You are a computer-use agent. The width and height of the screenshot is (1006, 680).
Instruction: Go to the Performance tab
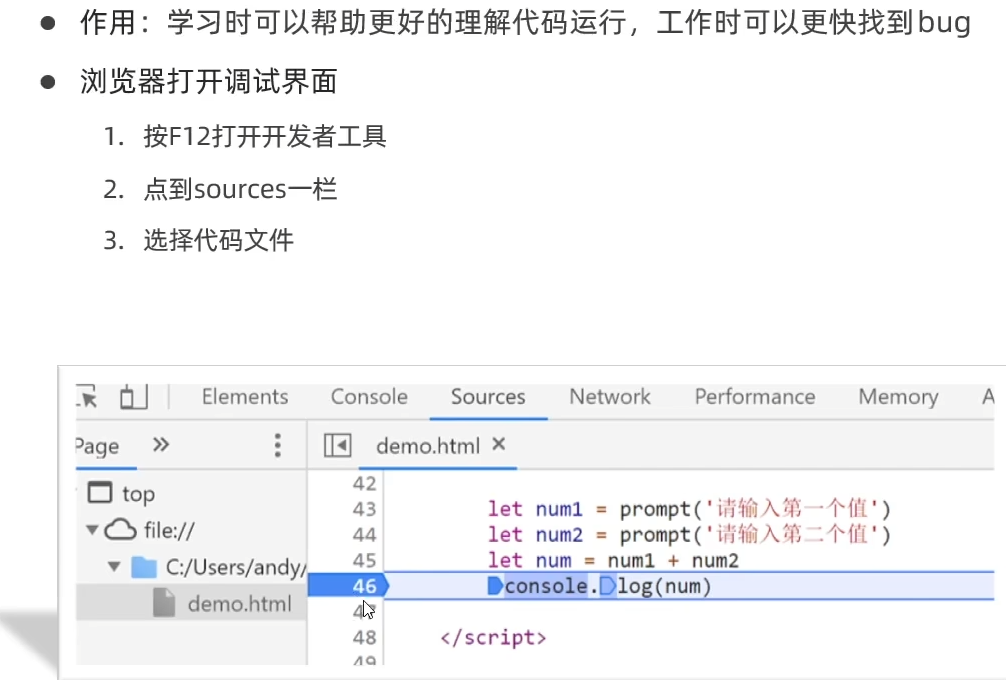pyautogui.click(x=754, y=396)
